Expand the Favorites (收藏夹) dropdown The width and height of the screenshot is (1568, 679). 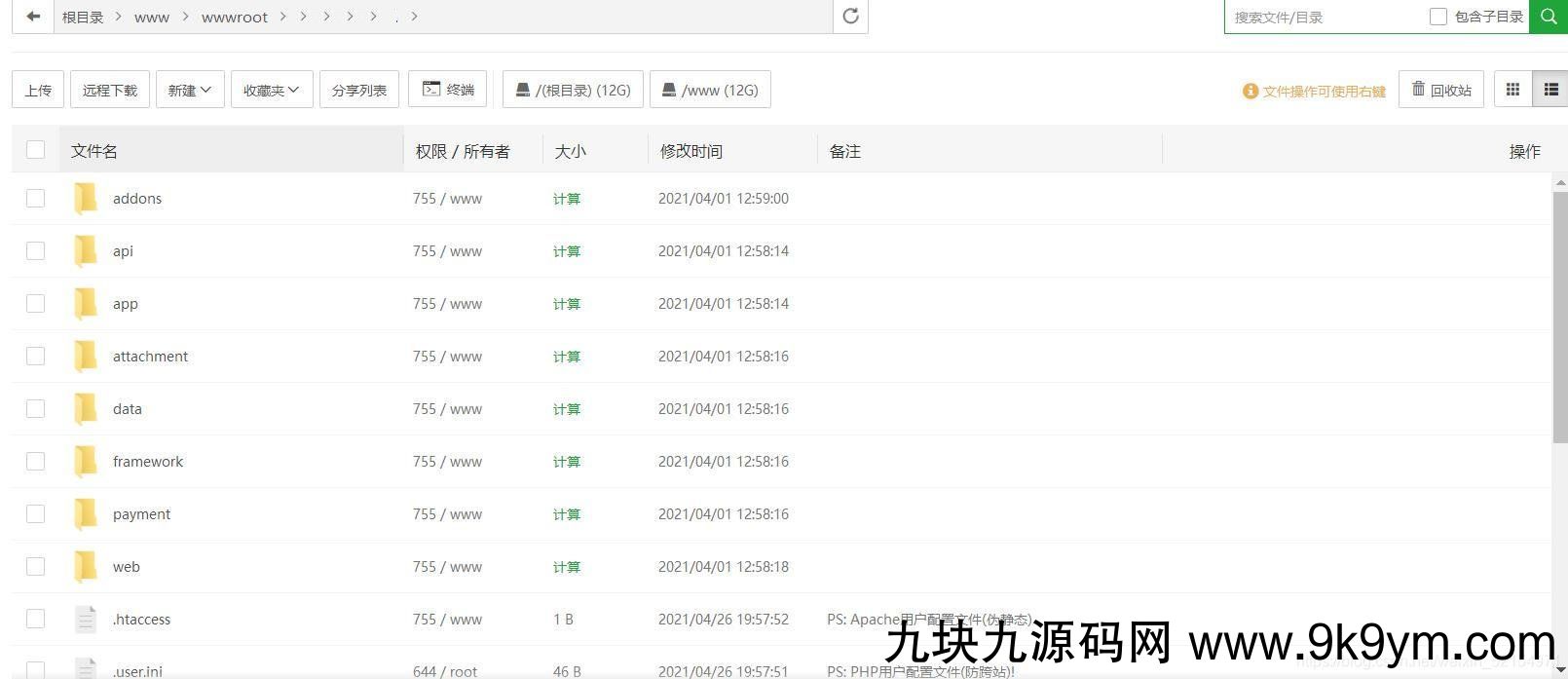click(272, 90)
